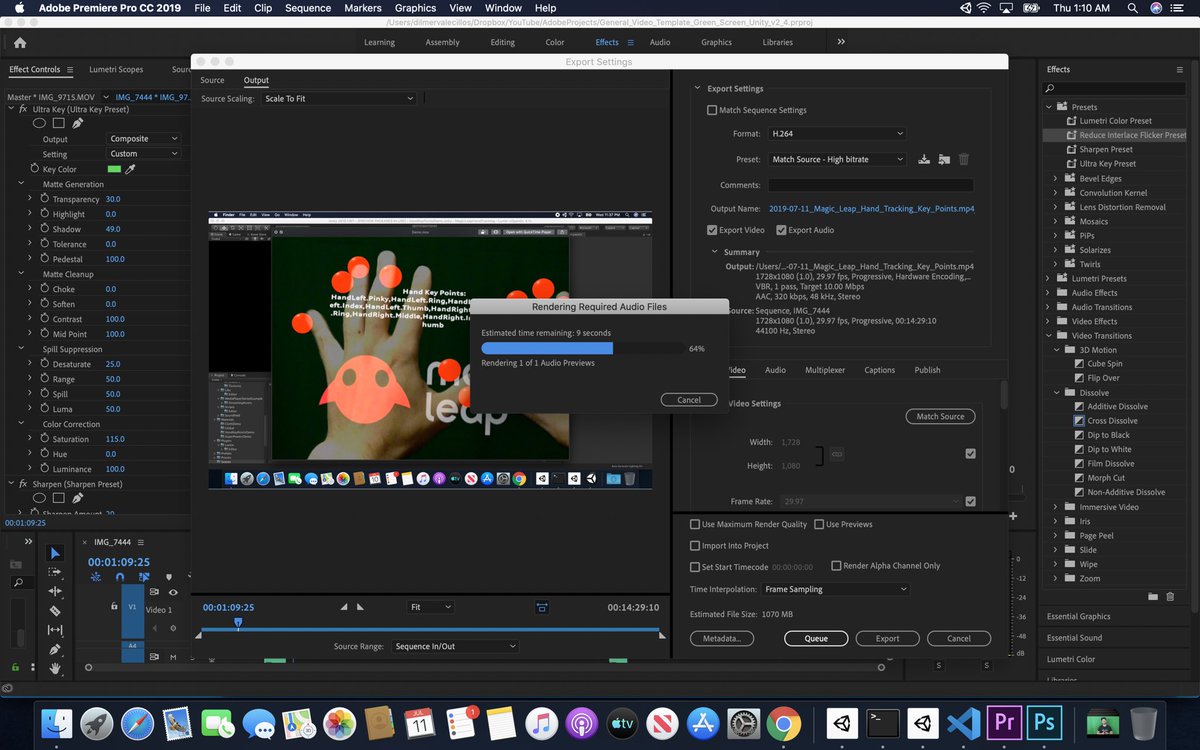Click the free draw bezier mask pen
The image size is (1200, 750).
[77, 123]
